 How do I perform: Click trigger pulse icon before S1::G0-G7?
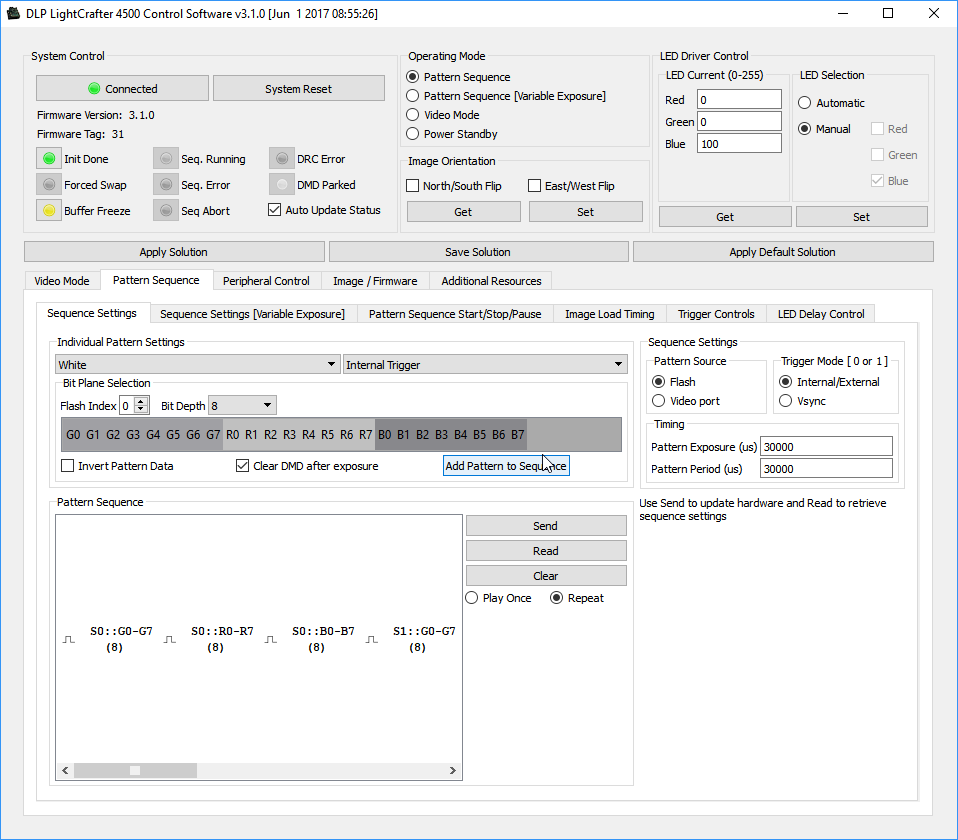coord(371,639)
